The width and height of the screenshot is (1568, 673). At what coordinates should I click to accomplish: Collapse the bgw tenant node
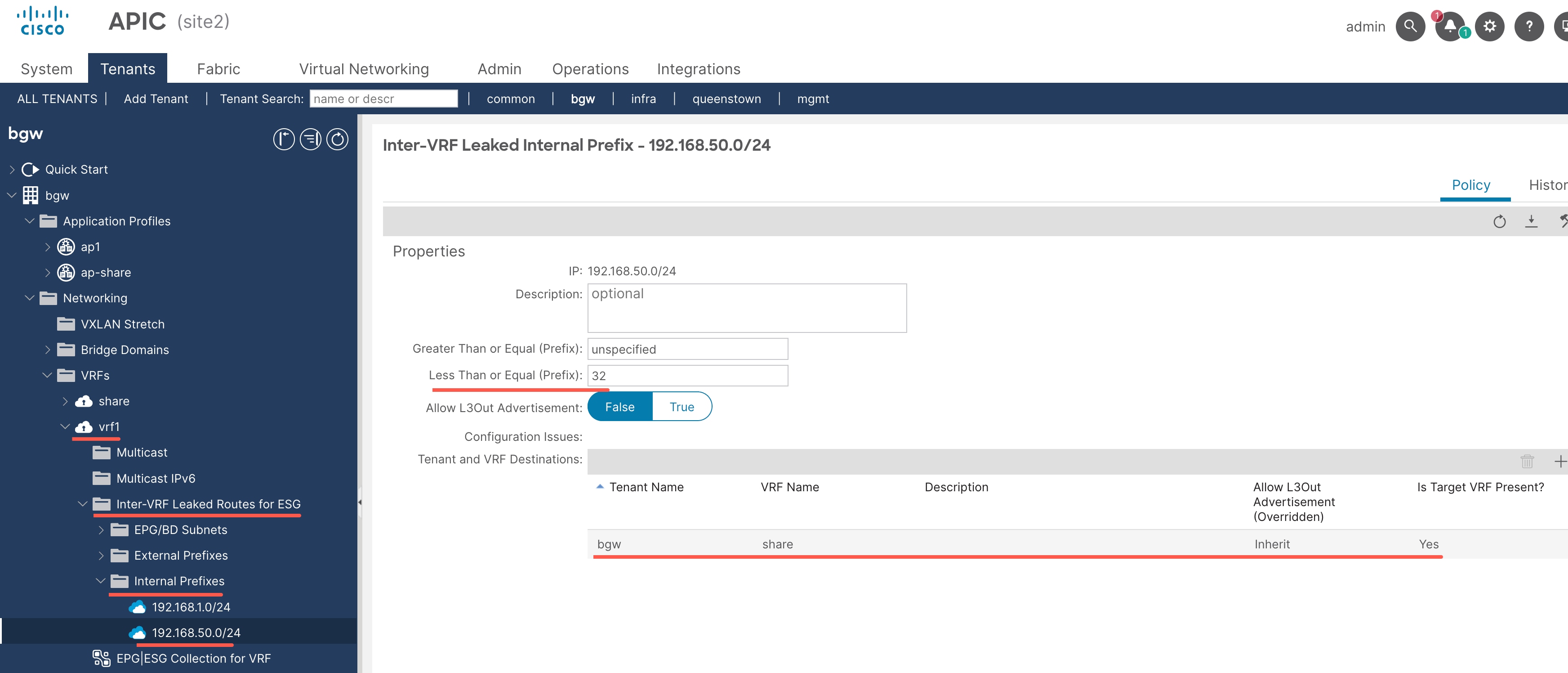(x=12, y=196)
